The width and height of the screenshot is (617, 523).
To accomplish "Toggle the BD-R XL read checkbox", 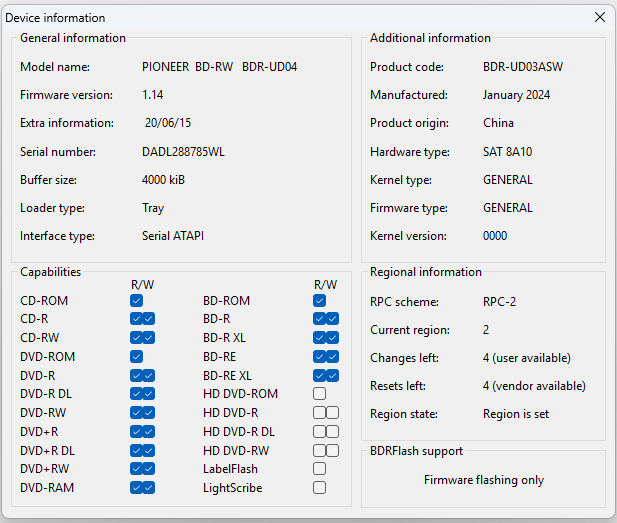I will tap(320, 338).
